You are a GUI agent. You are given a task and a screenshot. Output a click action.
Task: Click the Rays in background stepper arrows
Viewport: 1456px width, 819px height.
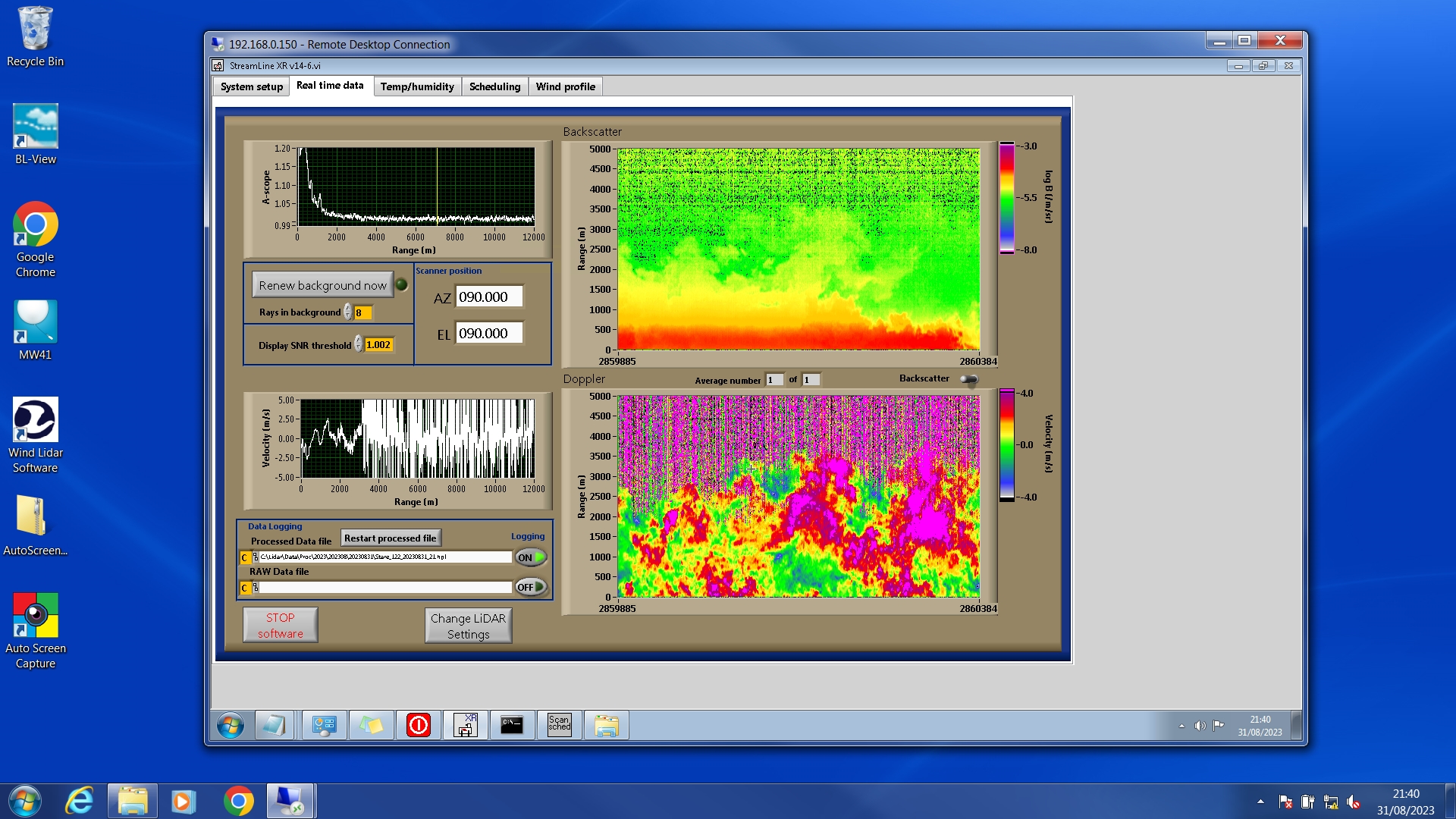click(x=347, y=312)
